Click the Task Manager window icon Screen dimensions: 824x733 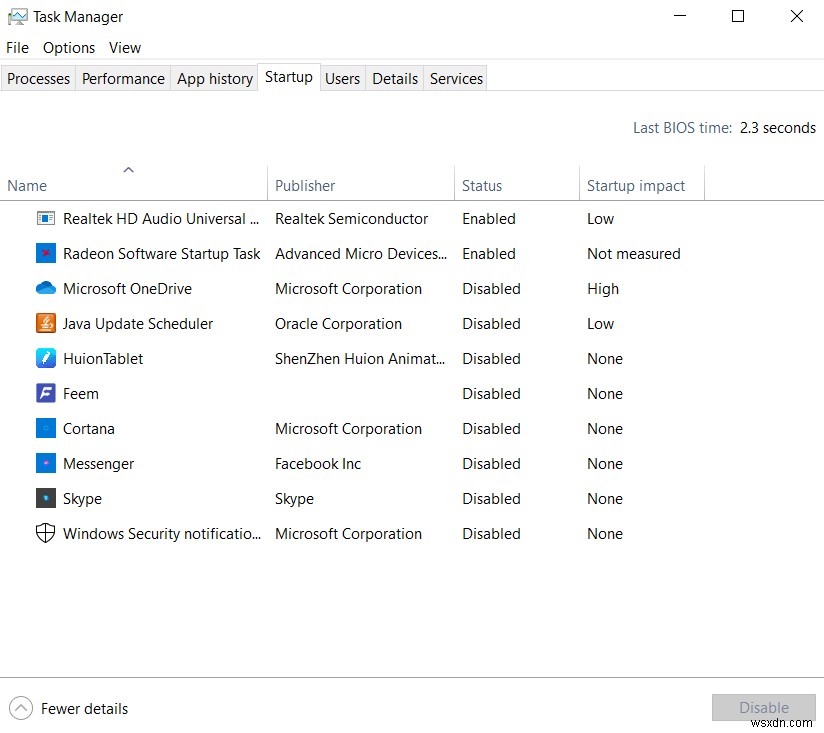coord(18,16)
